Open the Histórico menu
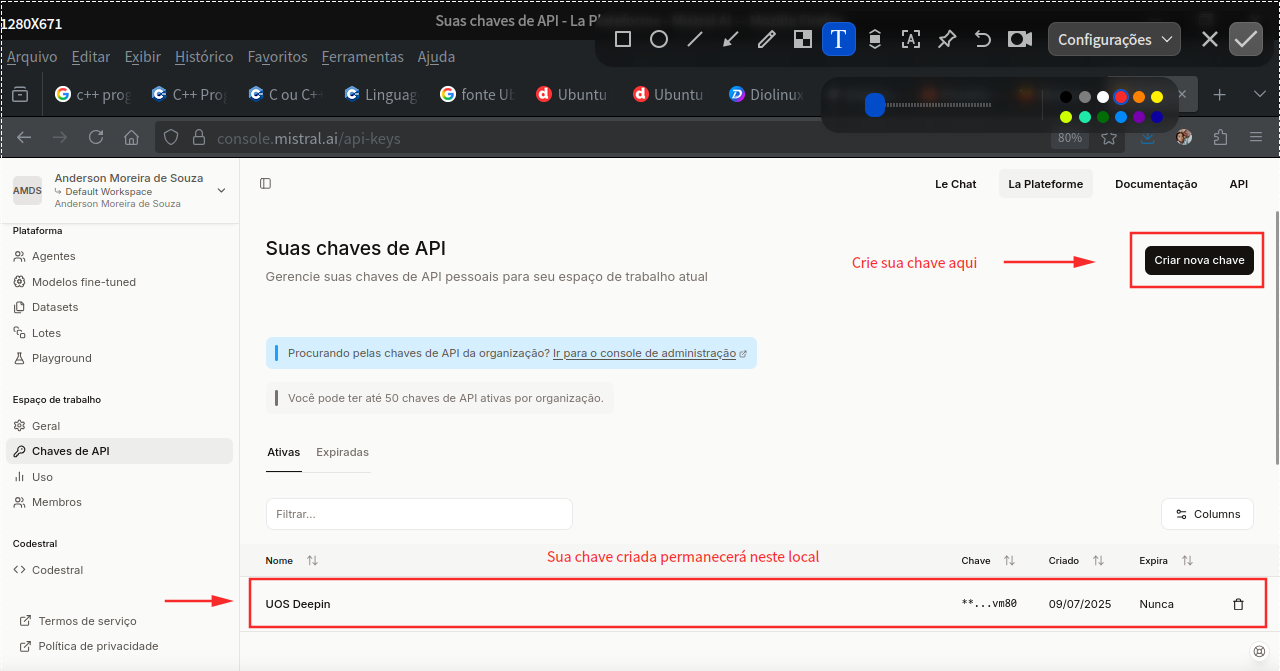This screenshot has width=1280, height=671. coord(204,57)
